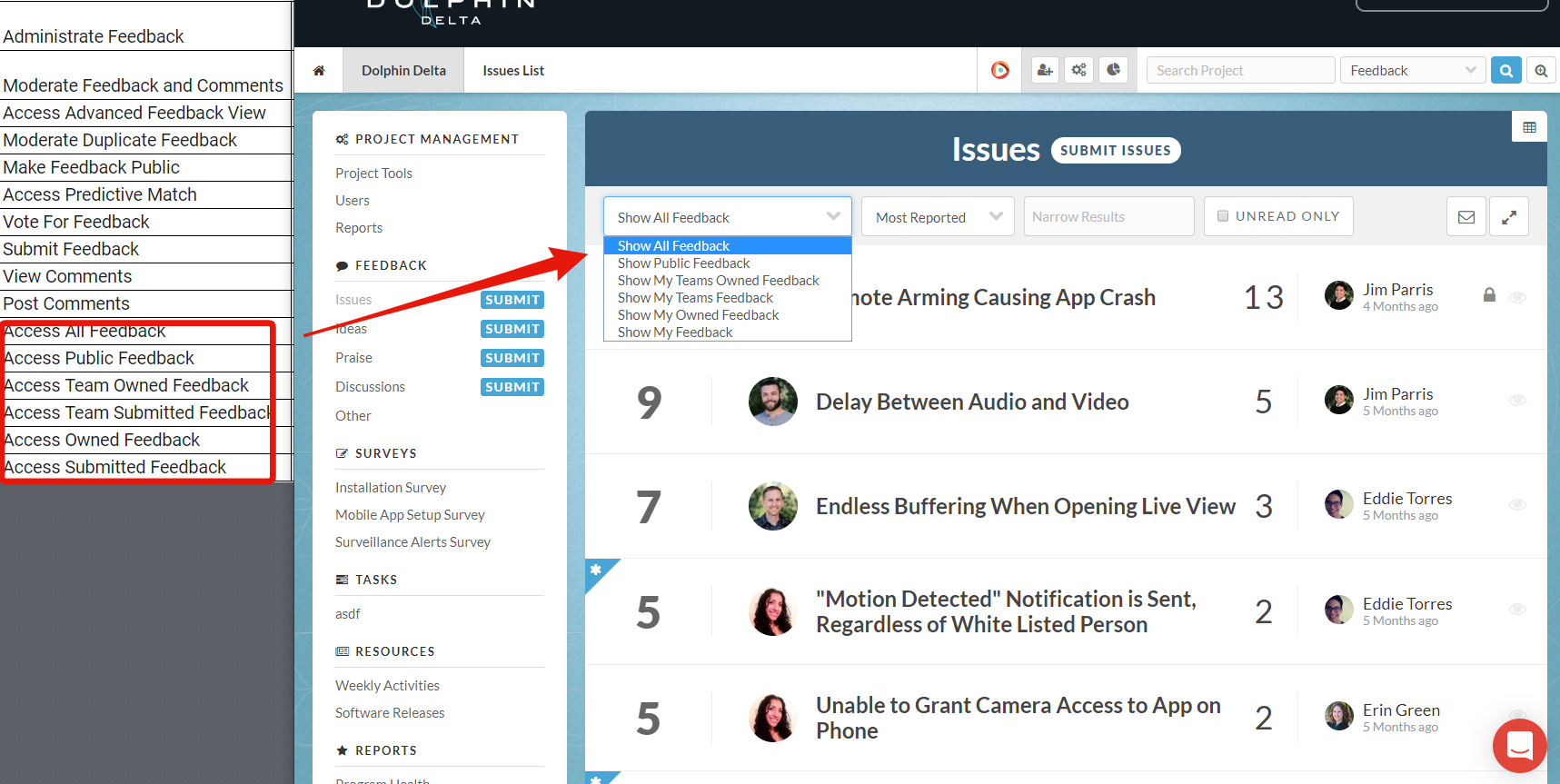Open Weekly Activities resource link
1560x784 pixels.
(x=387, y=685)
